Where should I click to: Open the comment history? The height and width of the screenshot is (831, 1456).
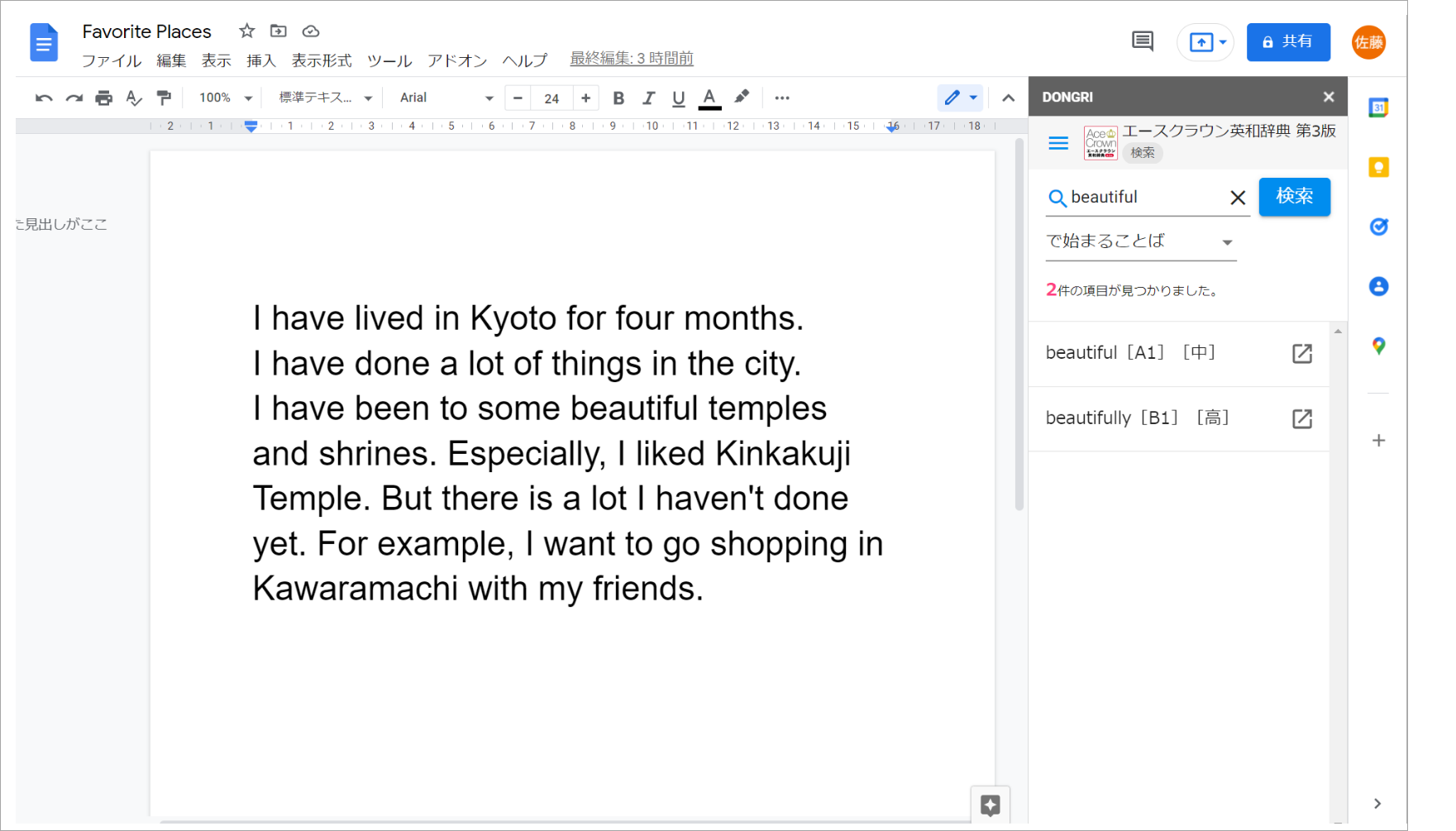tap(1143, 41)
